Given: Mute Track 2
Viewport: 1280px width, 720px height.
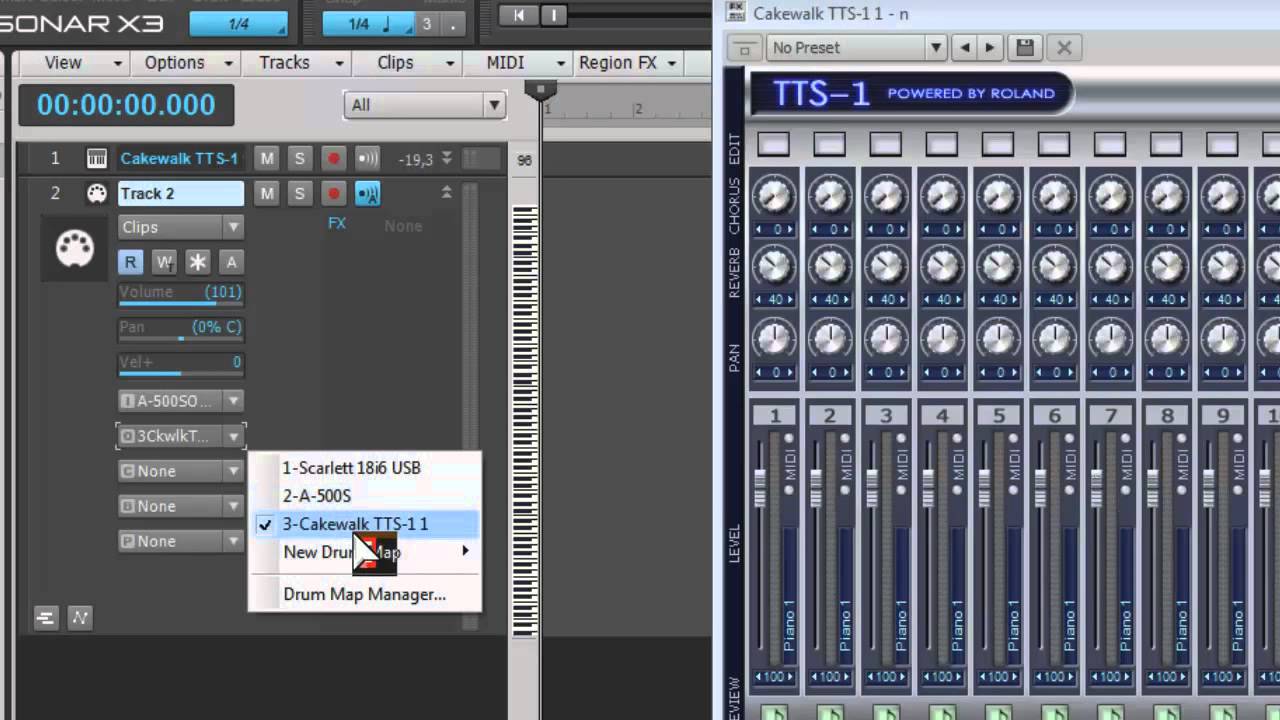Looking at the screenshot, I should point(266,193).
